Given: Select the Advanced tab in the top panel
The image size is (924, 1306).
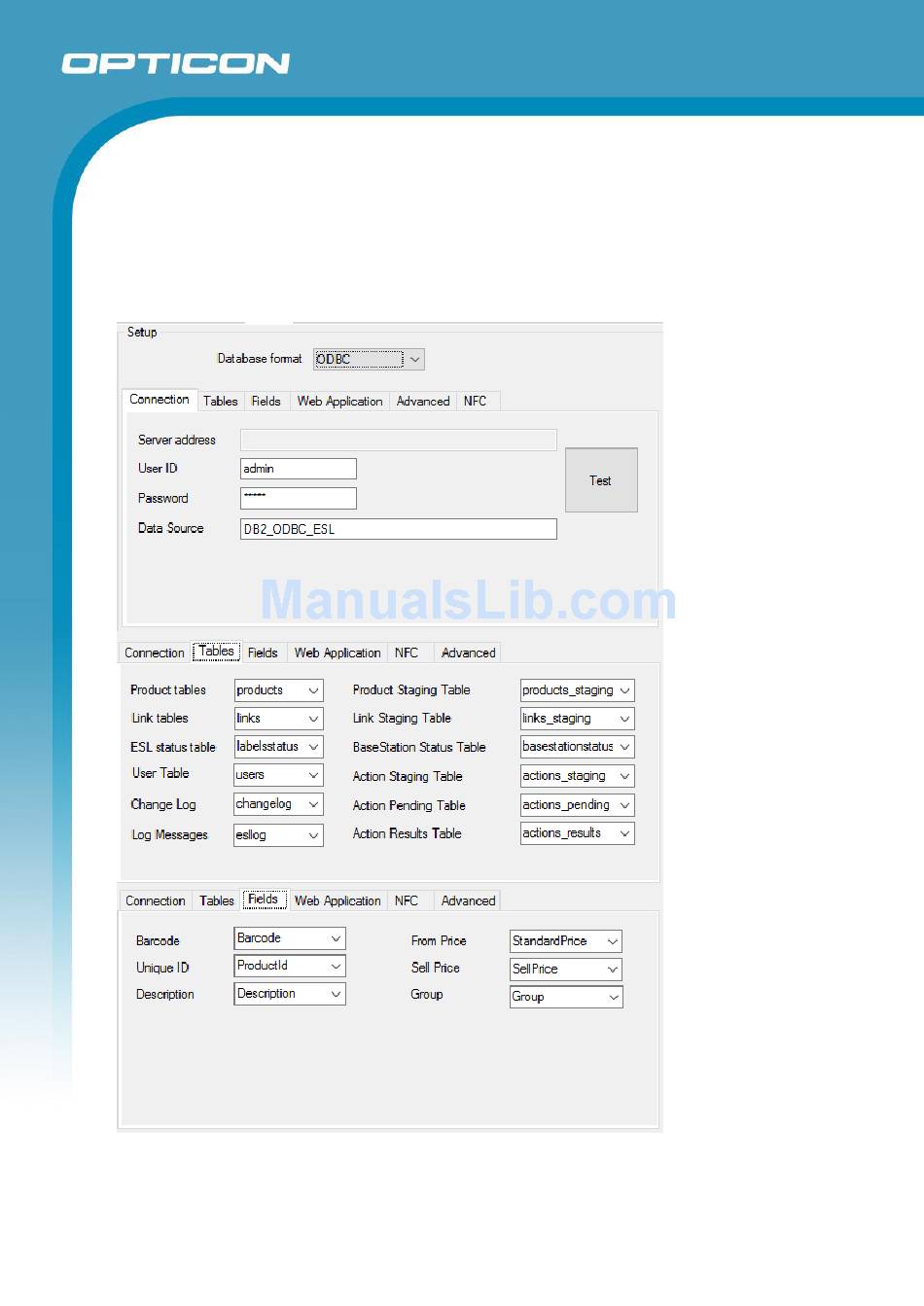Looking at the screenshot, I should 423,401.
